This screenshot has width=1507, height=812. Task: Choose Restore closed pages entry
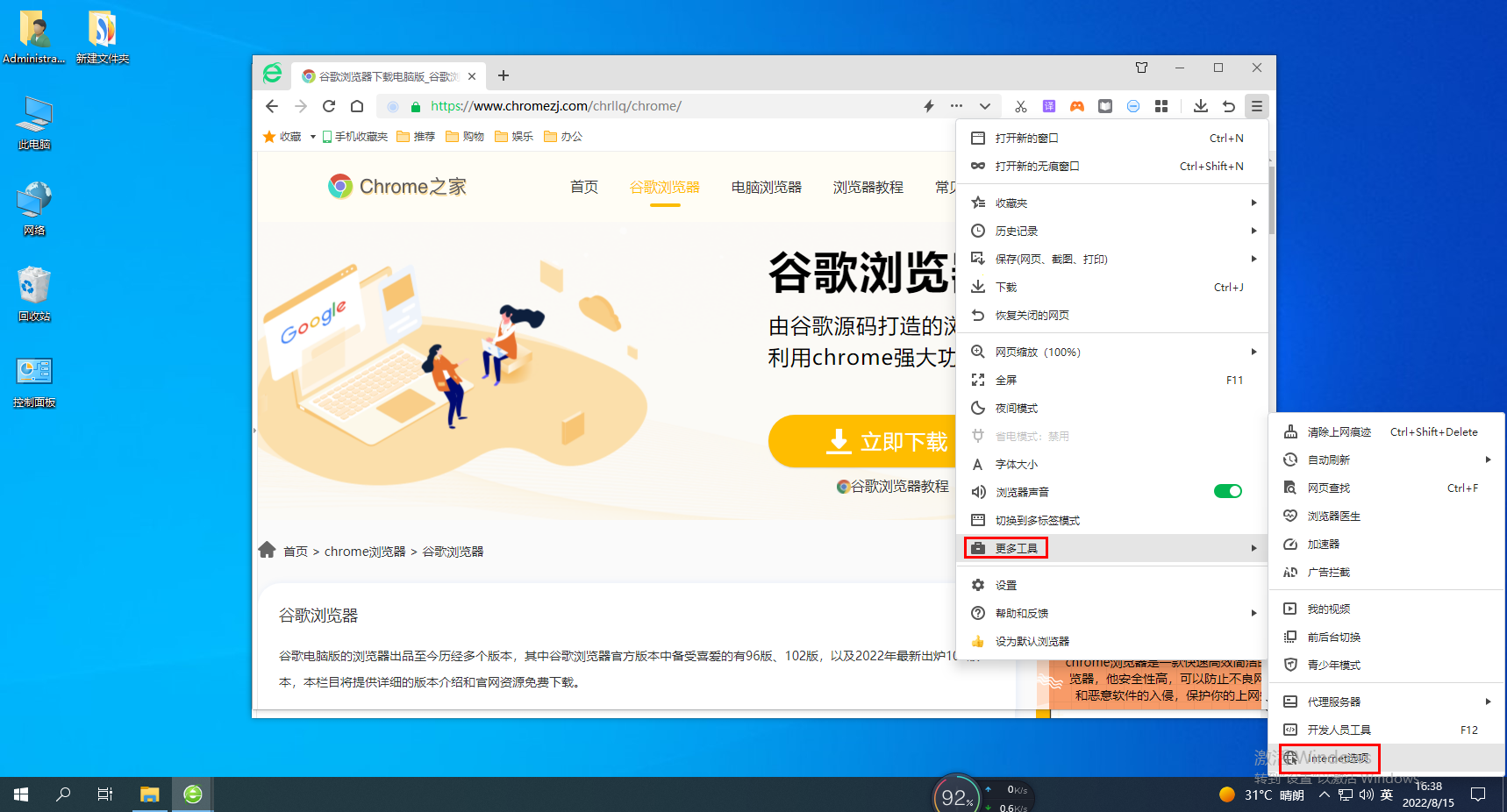click(1111, 315)
